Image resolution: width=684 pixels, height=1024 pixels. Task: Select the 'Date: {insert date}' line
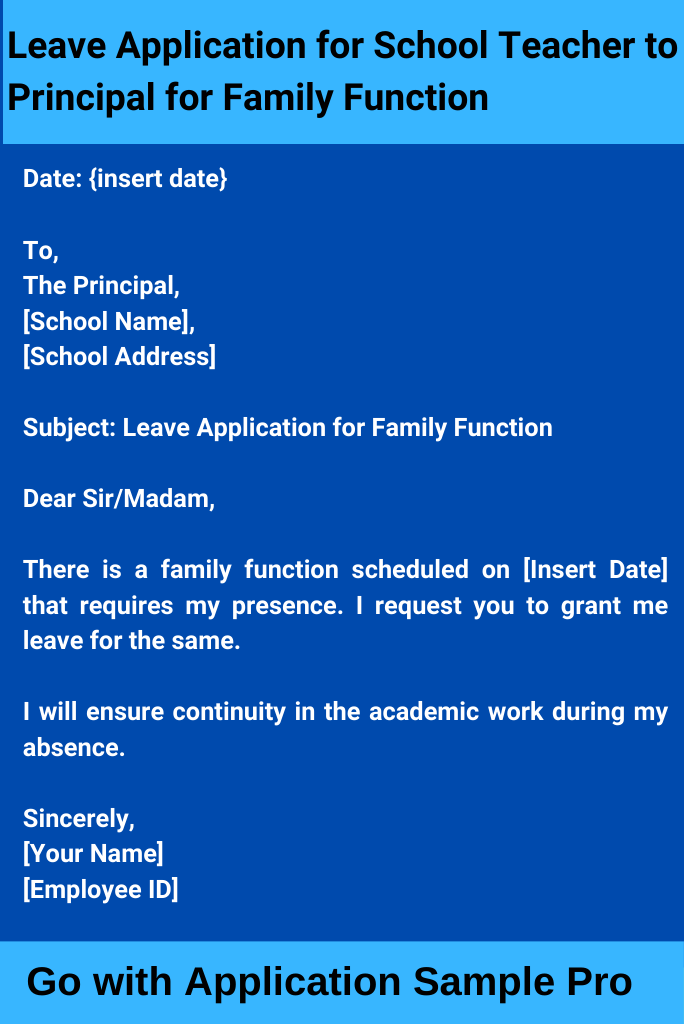125,179
